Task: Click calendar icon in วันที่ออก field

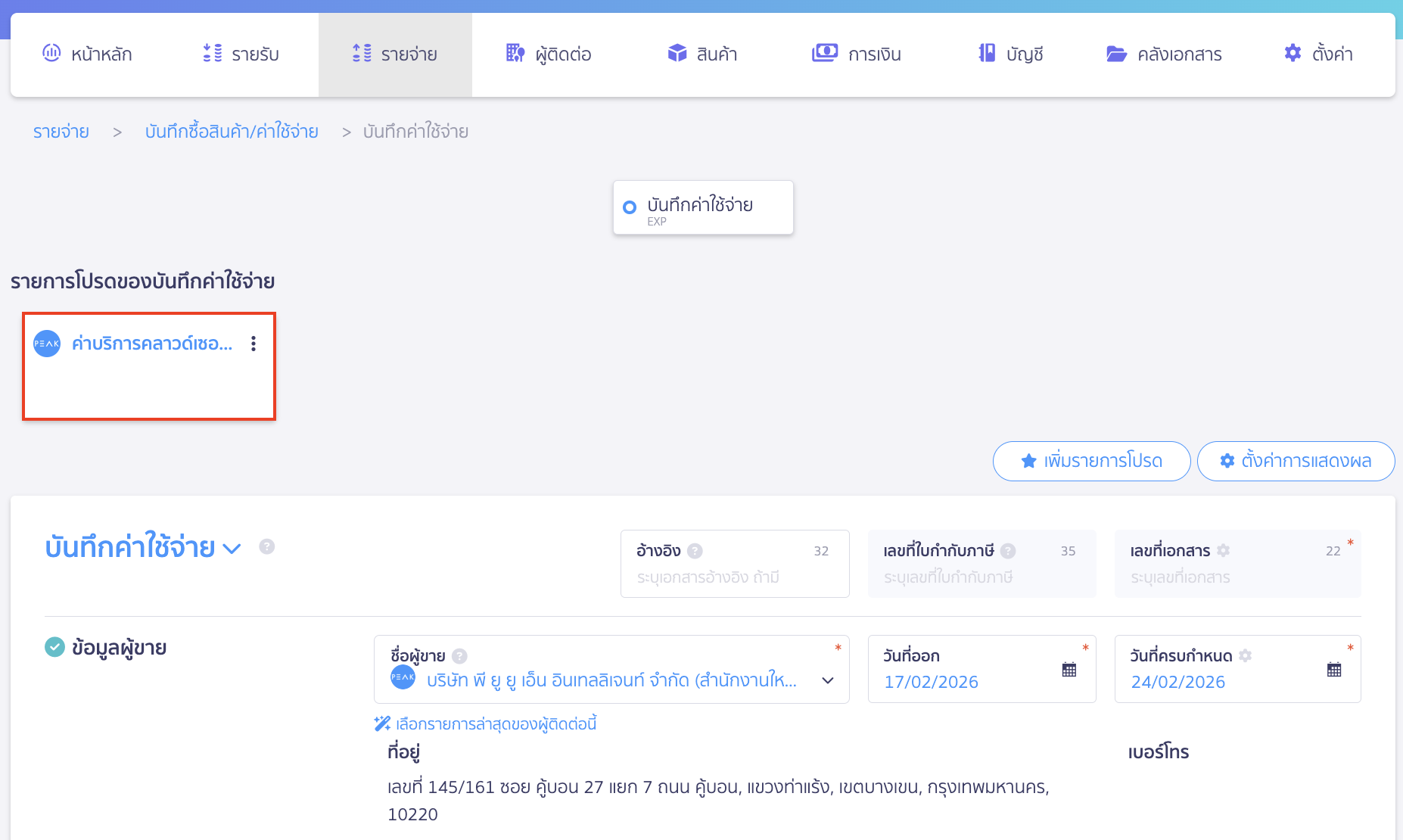Action: click(1069, 670)
